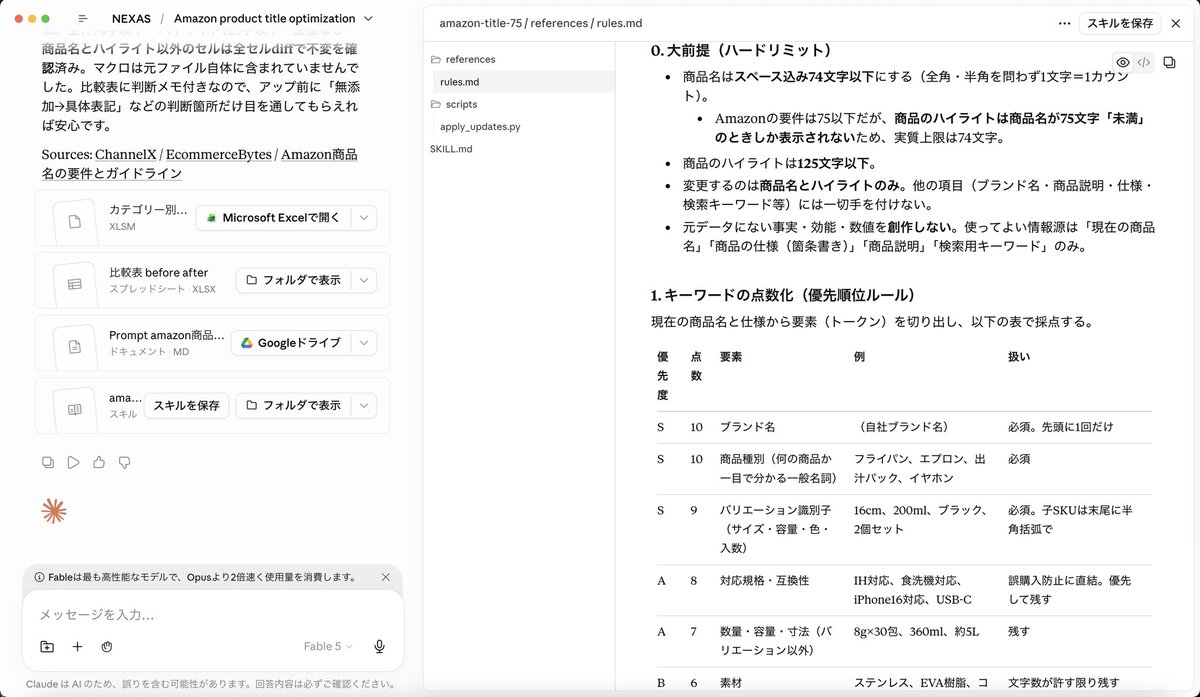Screen dimensions: 1200x697
Task: Click the hand icon in composer
Action: [x=107, y=647]
